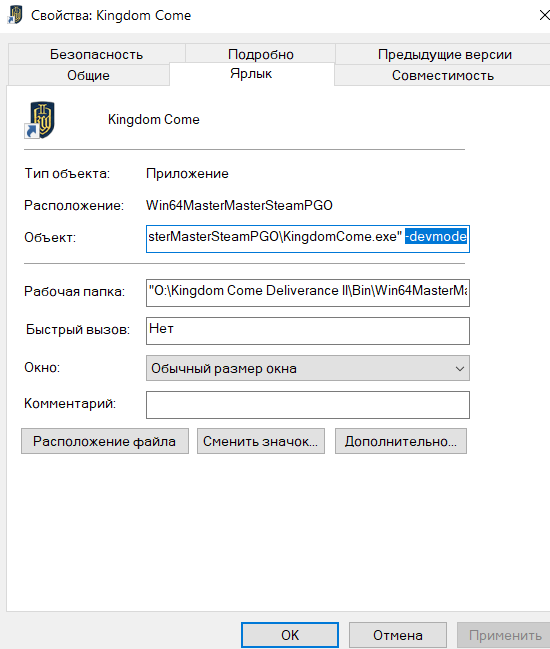The image size is (550, 649).
Task: Focus the Быстрый вызов shortcut key field
Action: [x=307, y=331]
